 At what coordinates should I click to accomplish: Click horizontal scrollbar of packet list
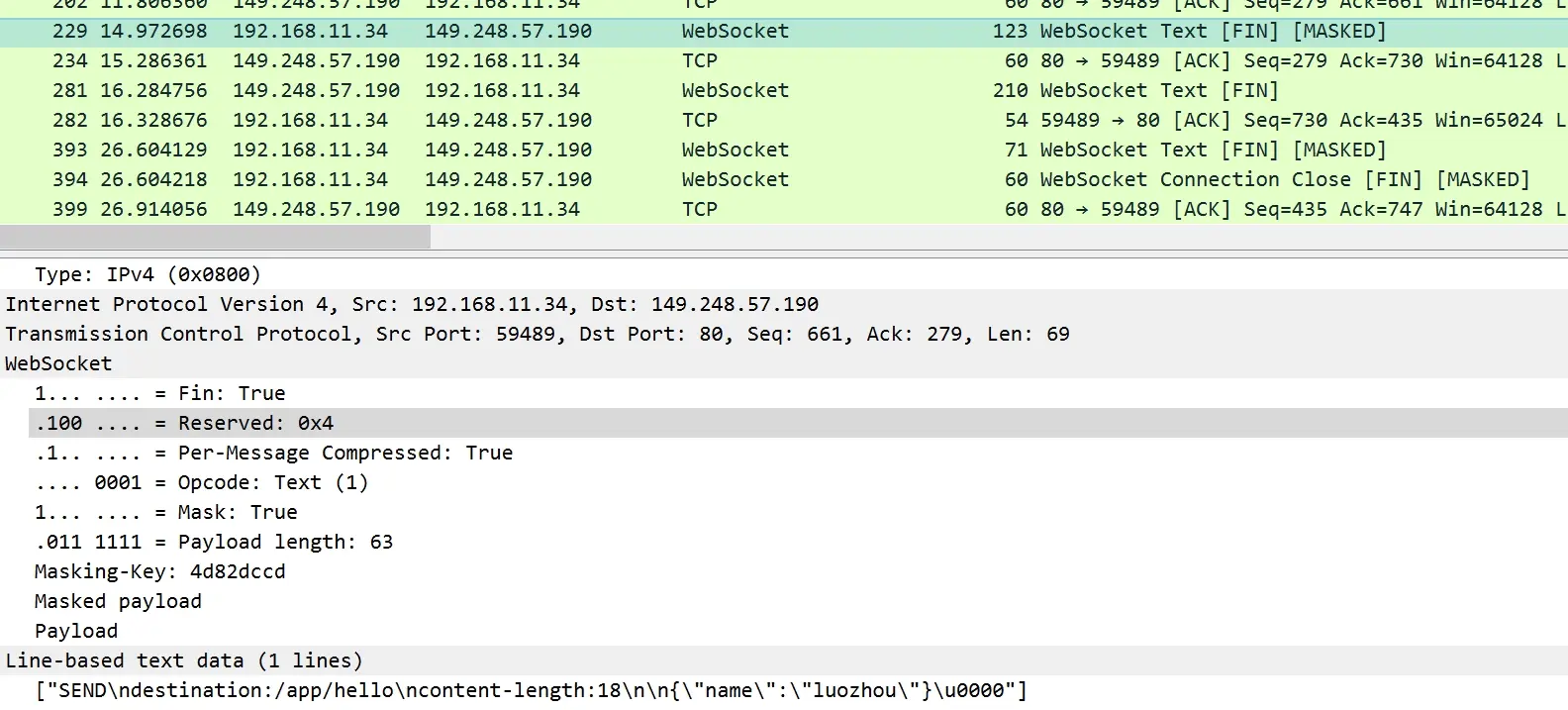pos(215,237)
